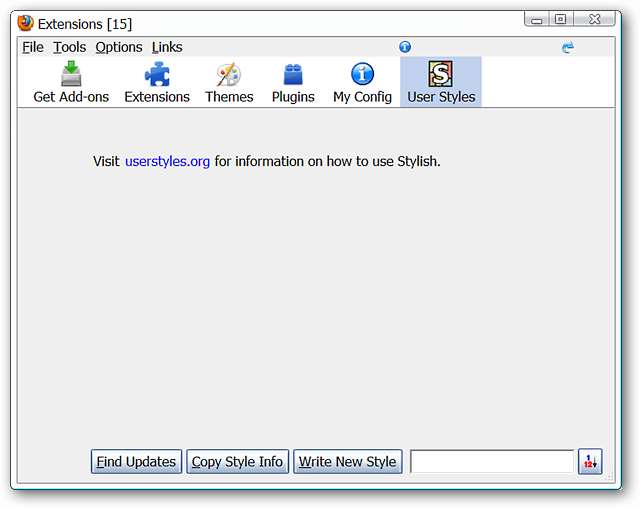Screen dimensions: 640x508
Task: Click the Firefox icon in the title bar
Action: [25, 23]
